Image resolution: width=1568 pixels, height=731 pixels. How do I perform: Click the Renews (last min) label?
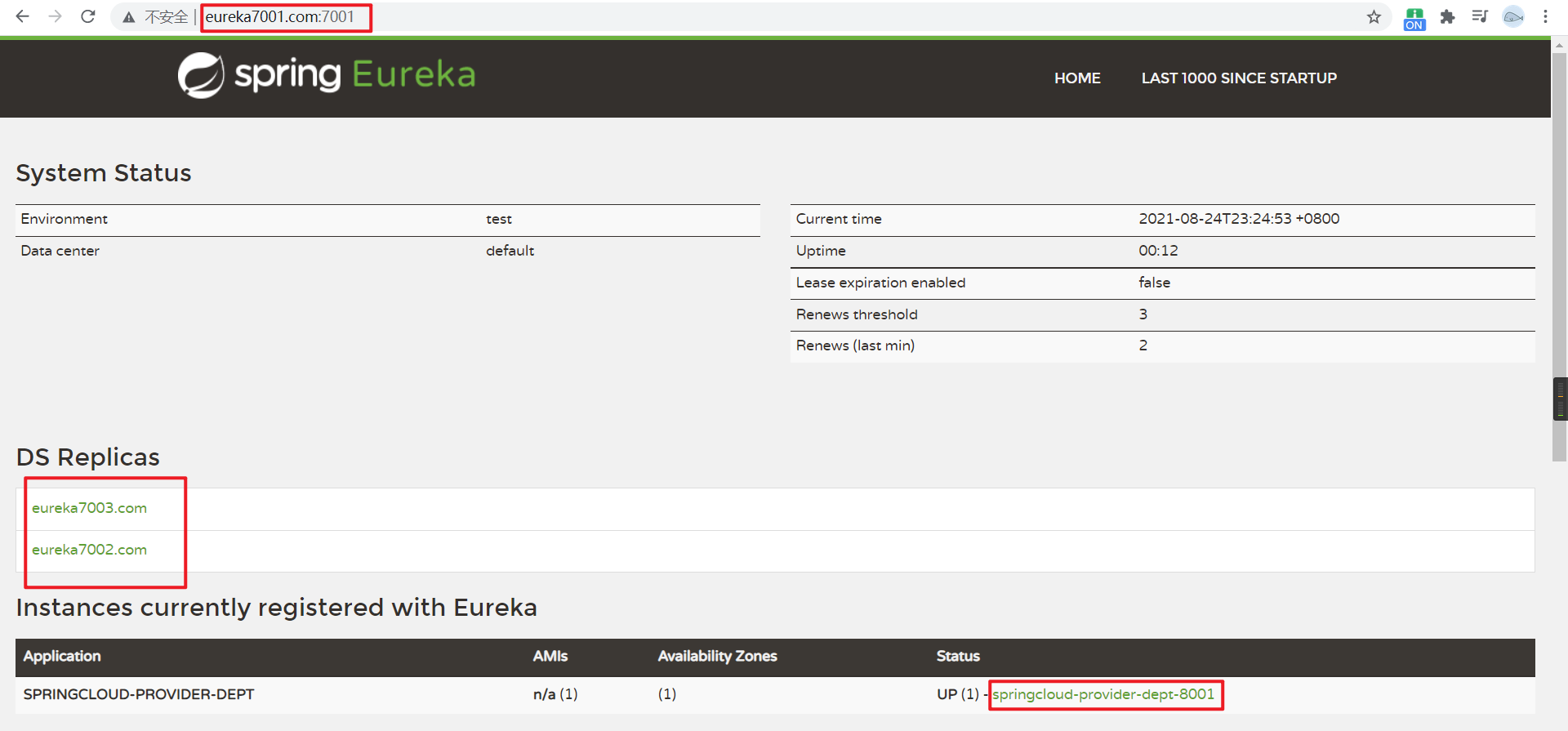tap(855, 345)
